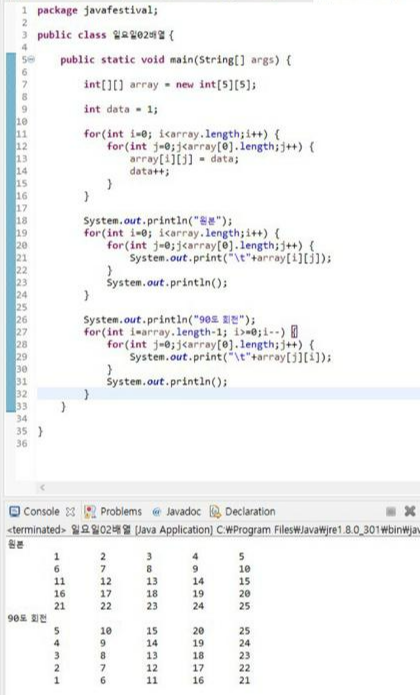Click the public class declaration line
This screenshot has width=420, height=695.
coord(105,35)
